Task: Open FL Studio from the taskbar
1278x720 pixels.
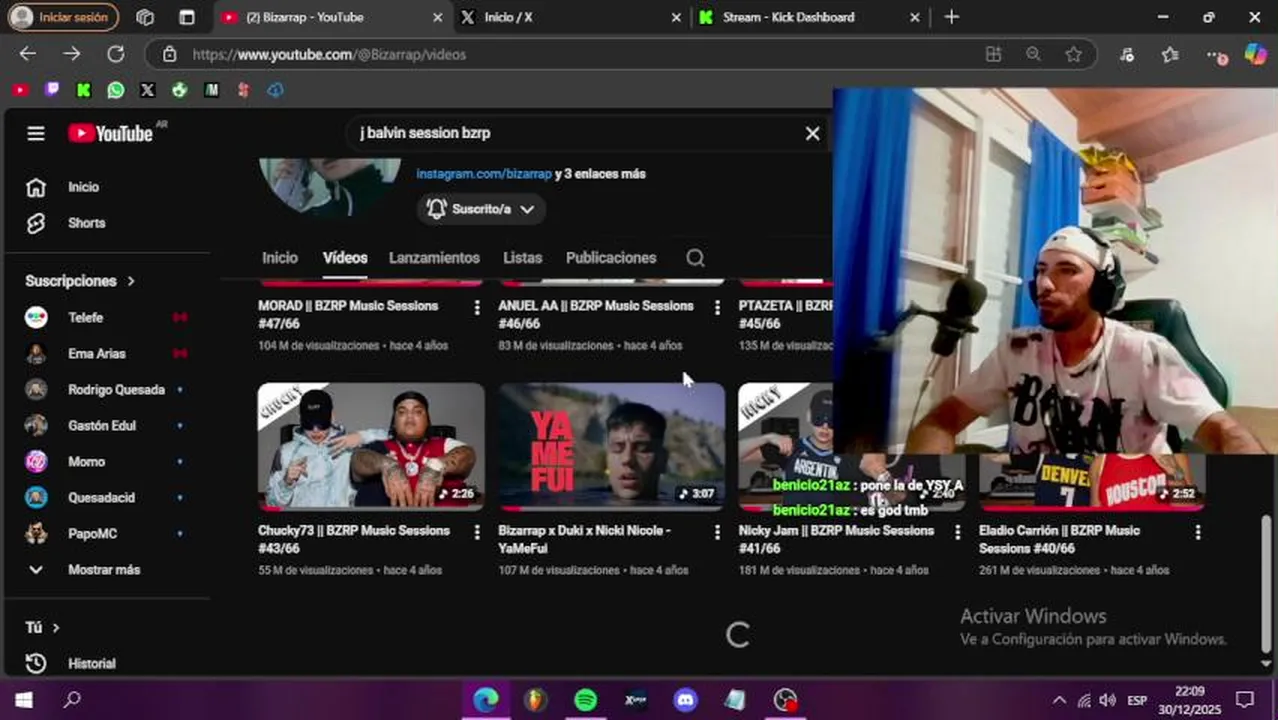Action: [535, 700]
